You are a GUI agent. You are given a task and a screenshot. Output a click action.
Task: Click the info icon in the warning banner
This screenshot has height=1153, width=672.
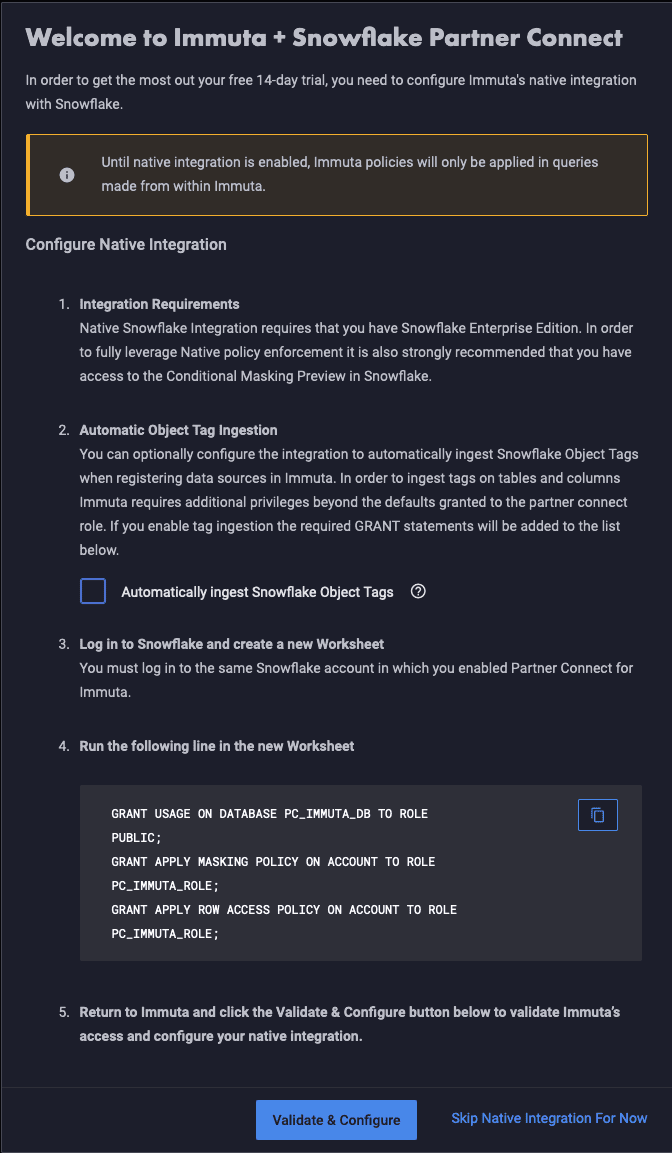point(67,175)
